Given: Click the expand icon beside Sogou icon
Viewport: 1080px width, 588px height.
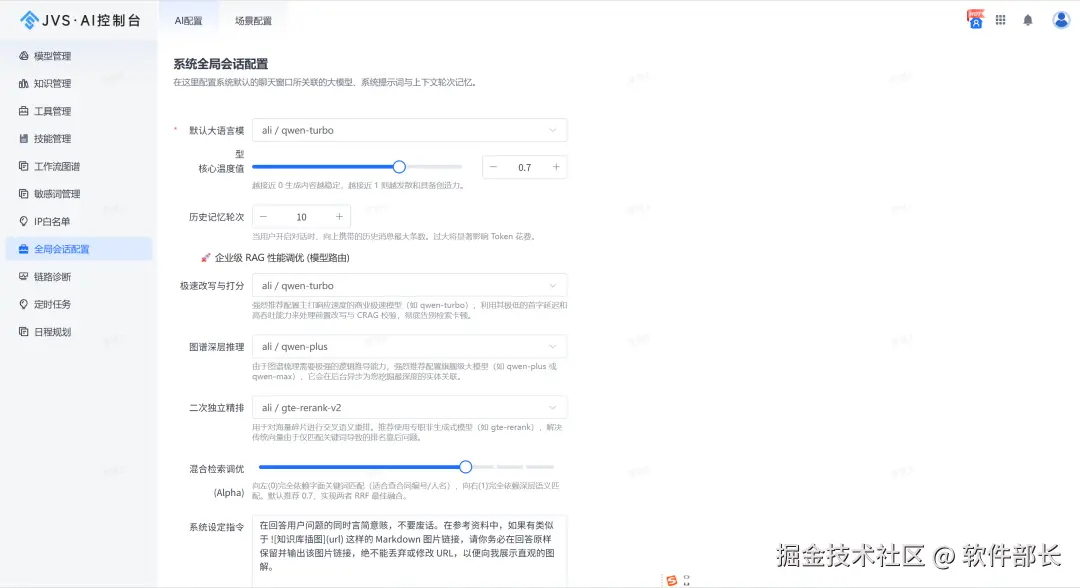Looking at the screenshot, I should [686, 580].
